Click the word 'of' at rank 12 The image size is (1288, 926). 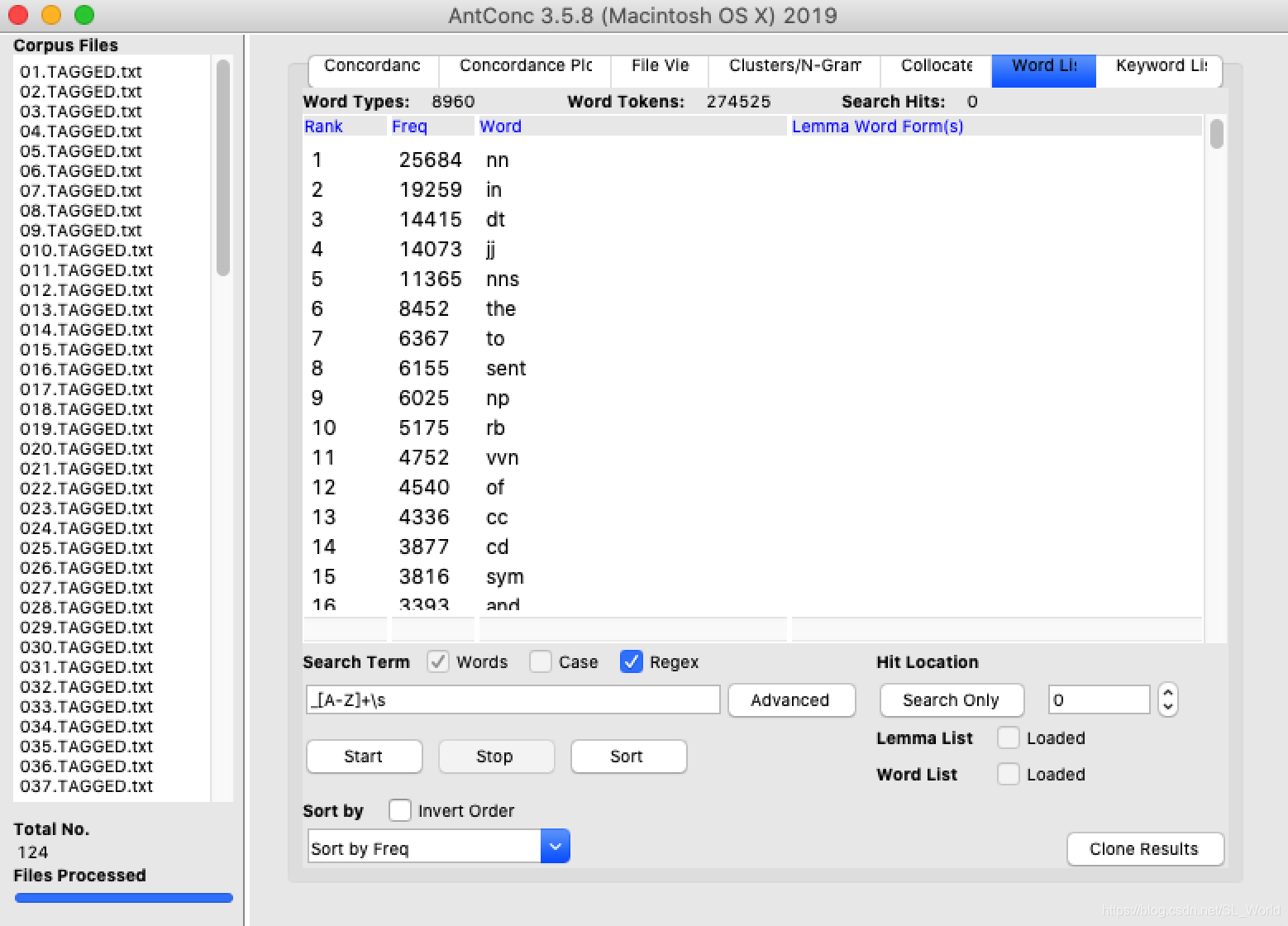click(x=495, y=488)
